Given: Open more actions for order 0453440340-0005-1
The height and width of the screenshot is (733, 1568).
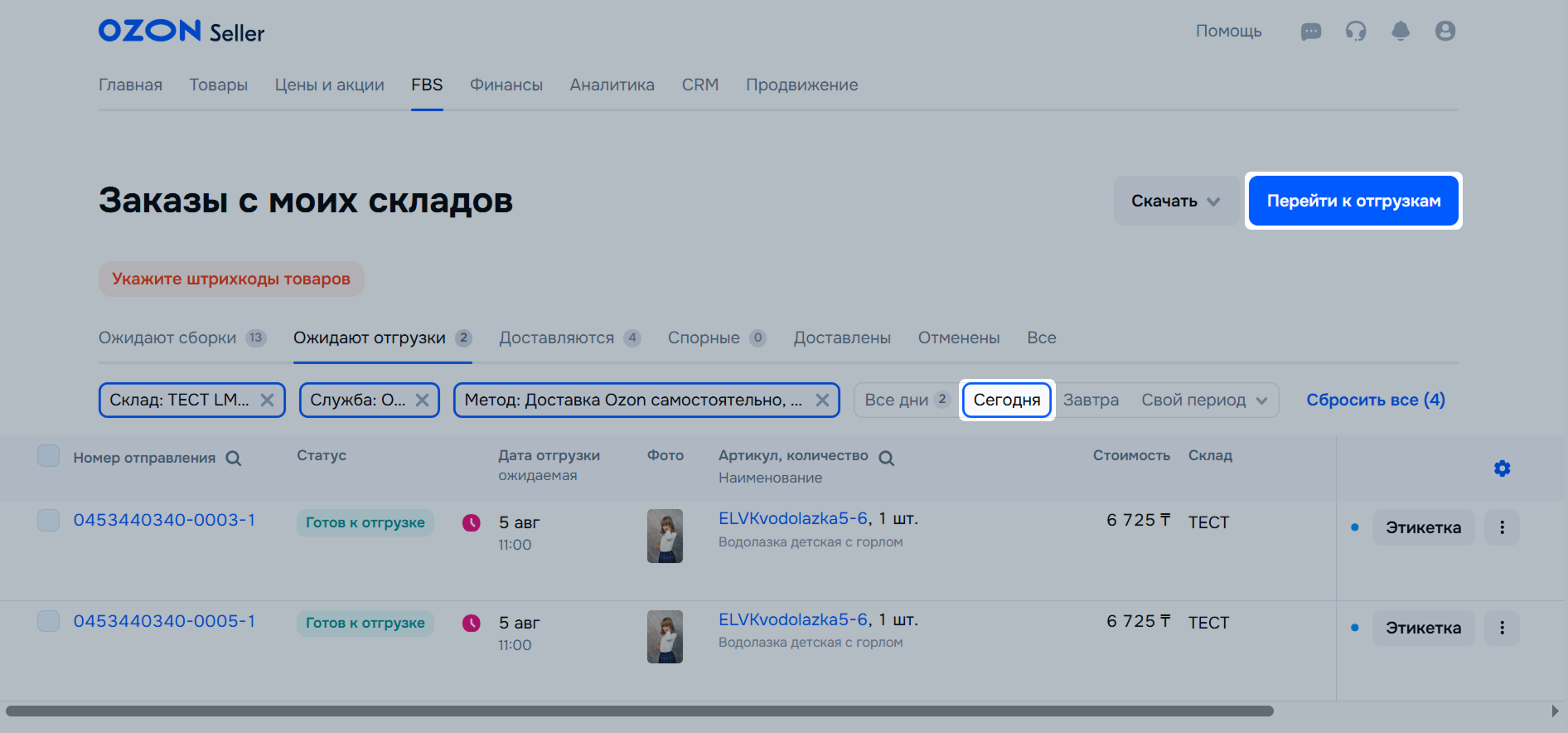Looking at the screenshot, I should (x=1502, y=628).
